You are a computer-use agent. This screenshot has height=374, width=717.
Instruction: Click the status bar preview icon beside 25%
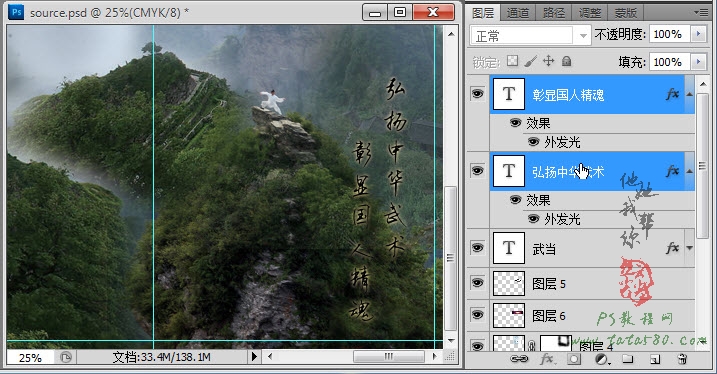[66, 357]
